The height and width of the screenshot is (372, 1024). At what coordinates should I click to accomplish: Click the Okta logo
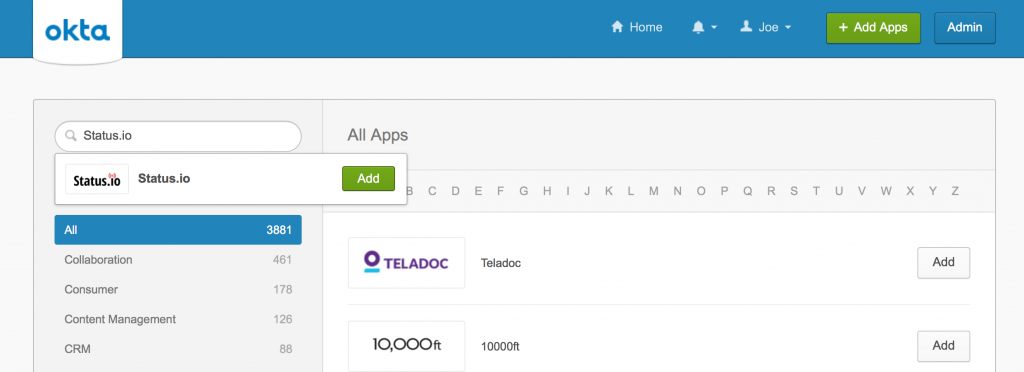pyautogui.click(x=77, y=30)
